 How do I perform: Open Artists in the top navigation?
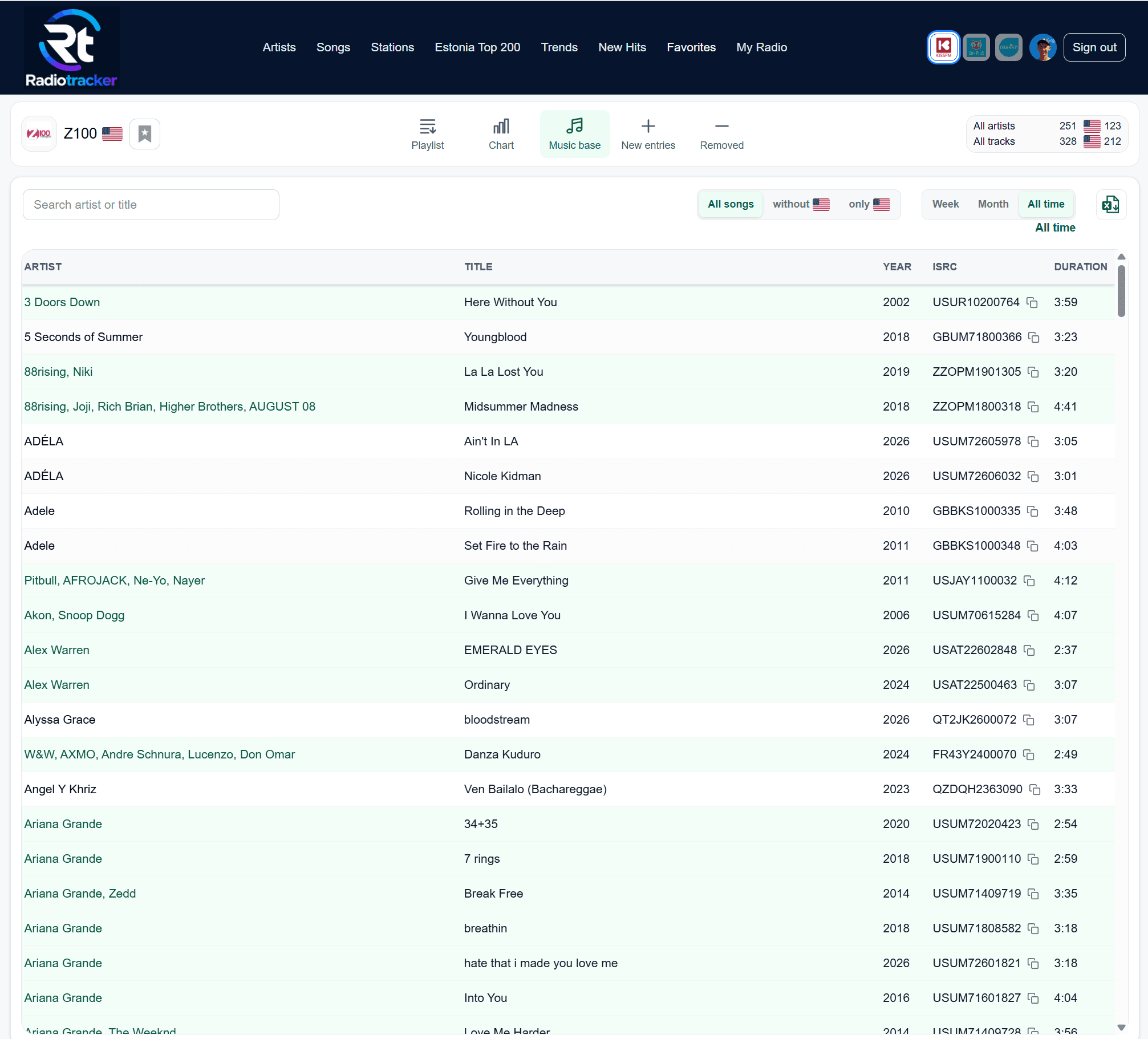tap(279, 47)
